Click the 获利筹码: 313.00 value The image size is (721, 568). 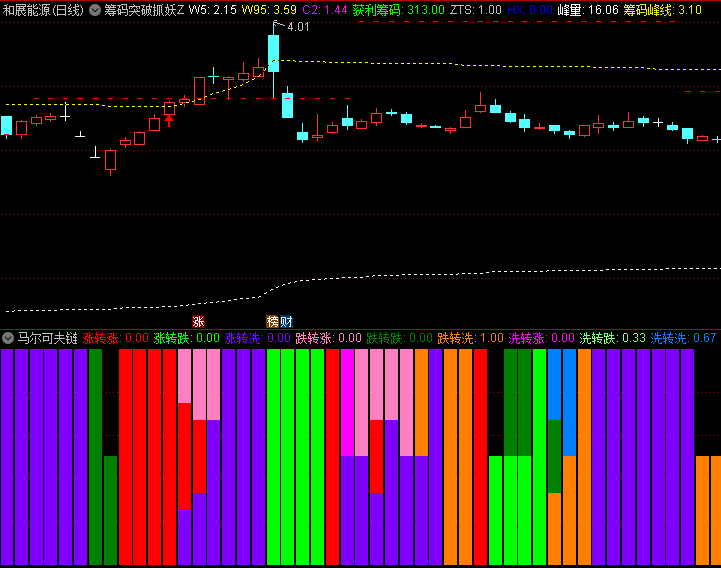click(x=399, y=10)
